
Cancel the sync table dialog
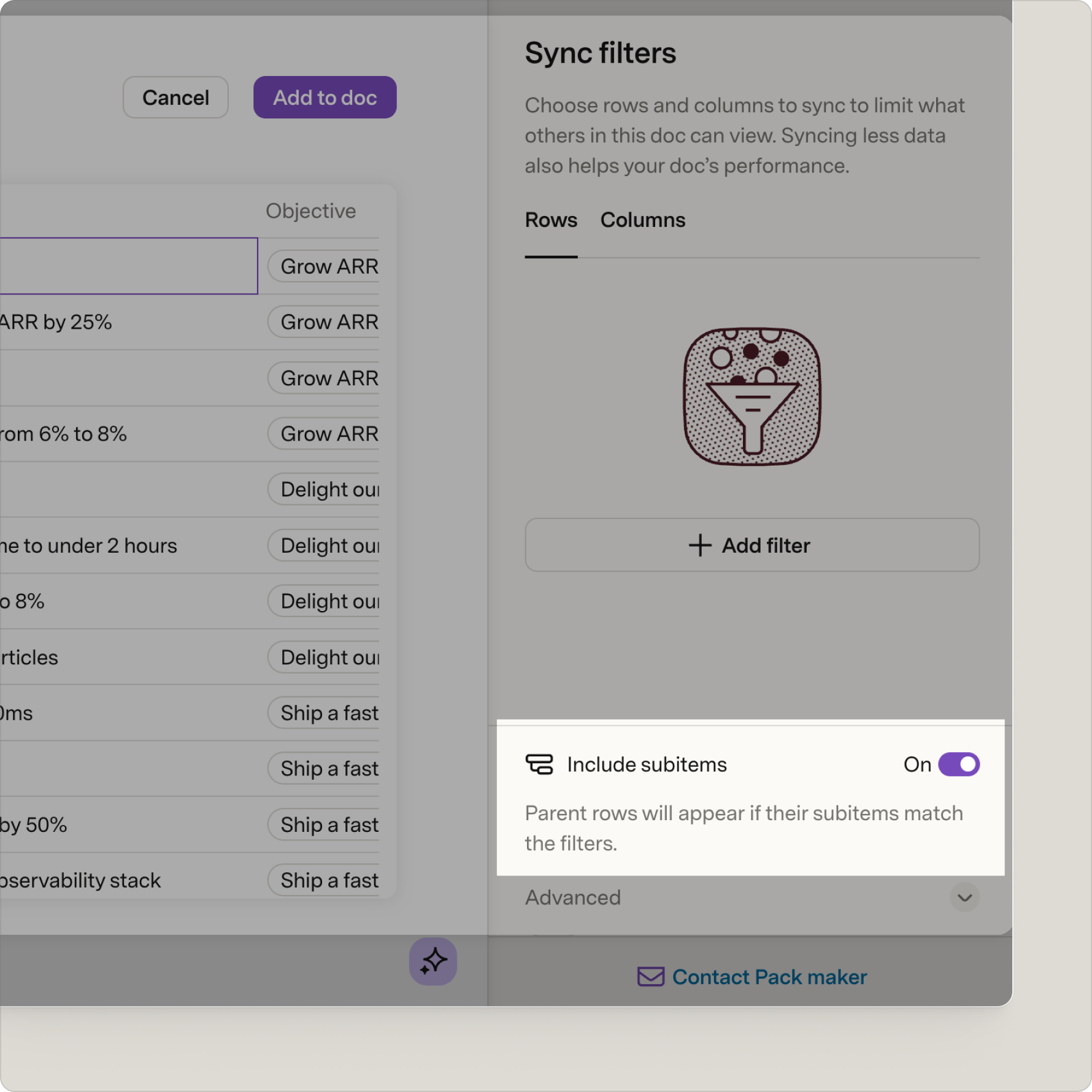pos(175,98)
